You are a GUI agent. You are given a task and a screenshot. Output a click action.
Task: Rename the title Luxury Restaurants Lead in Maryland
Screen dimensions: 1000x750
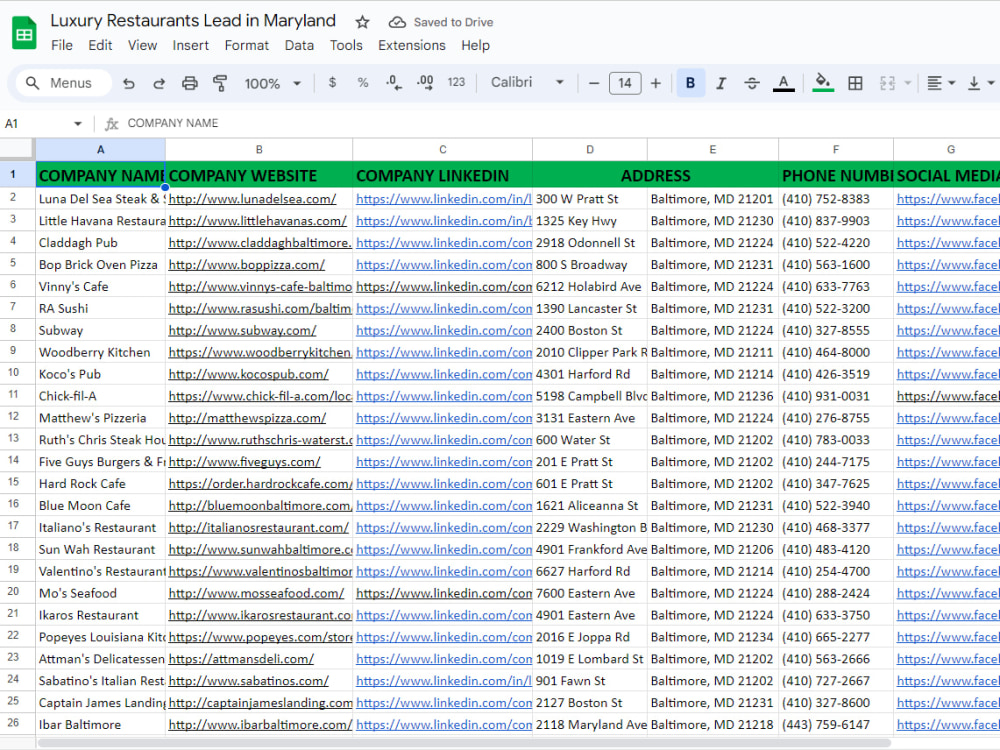pos(193,20)
